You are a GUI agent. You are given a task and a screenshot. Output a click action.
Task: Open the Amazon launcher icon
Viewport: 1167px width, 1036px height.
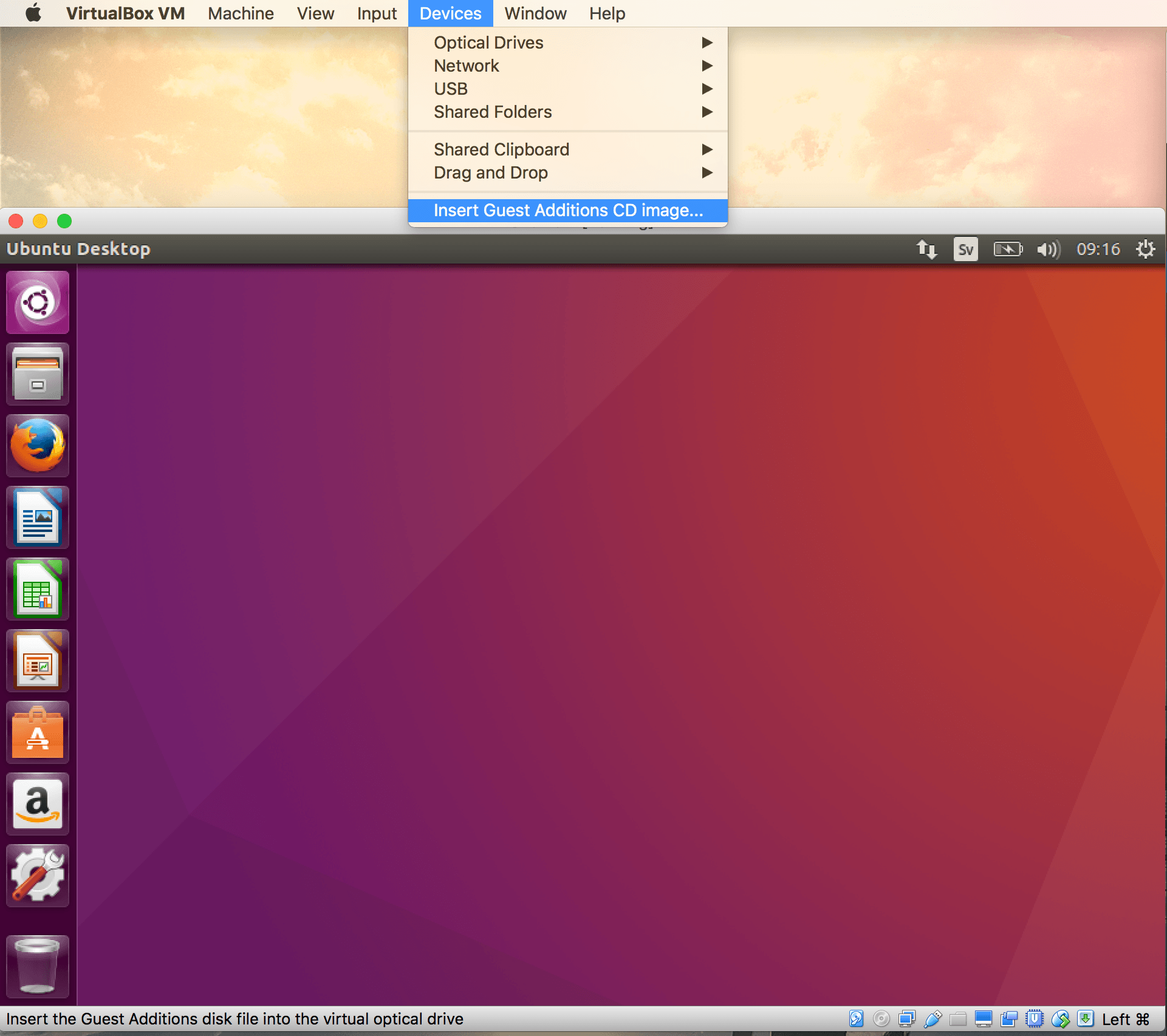[38, 804]
